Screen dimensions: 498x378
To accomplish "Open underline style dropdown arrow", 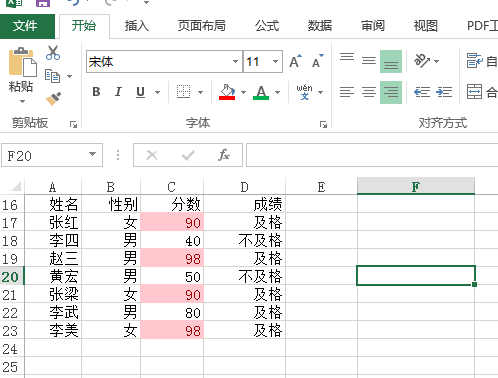I will point(157,92).
